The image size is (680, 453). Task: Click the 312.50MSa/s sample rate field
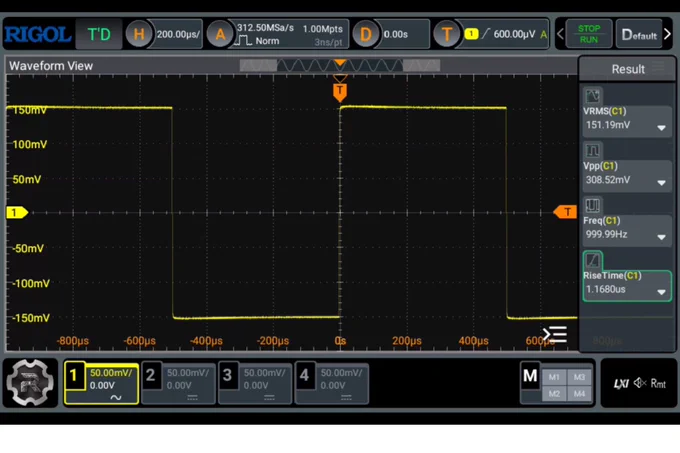pos(265,28)
